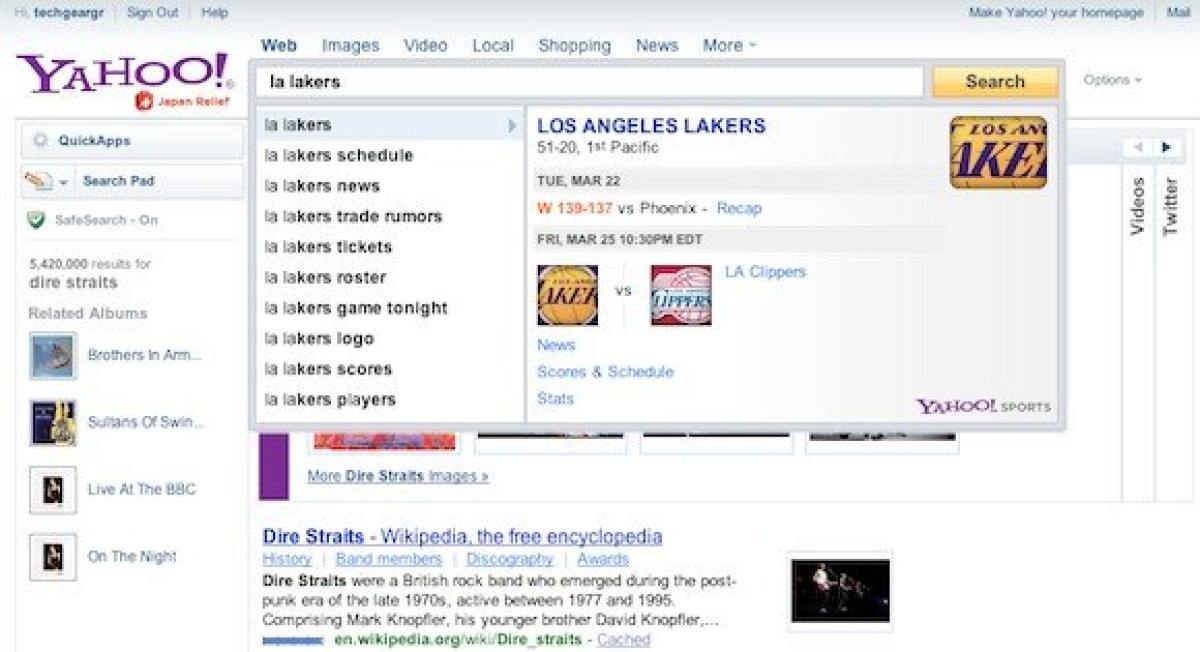
Task: Go to next carousel item arrow
Action: coord(1166,147)
